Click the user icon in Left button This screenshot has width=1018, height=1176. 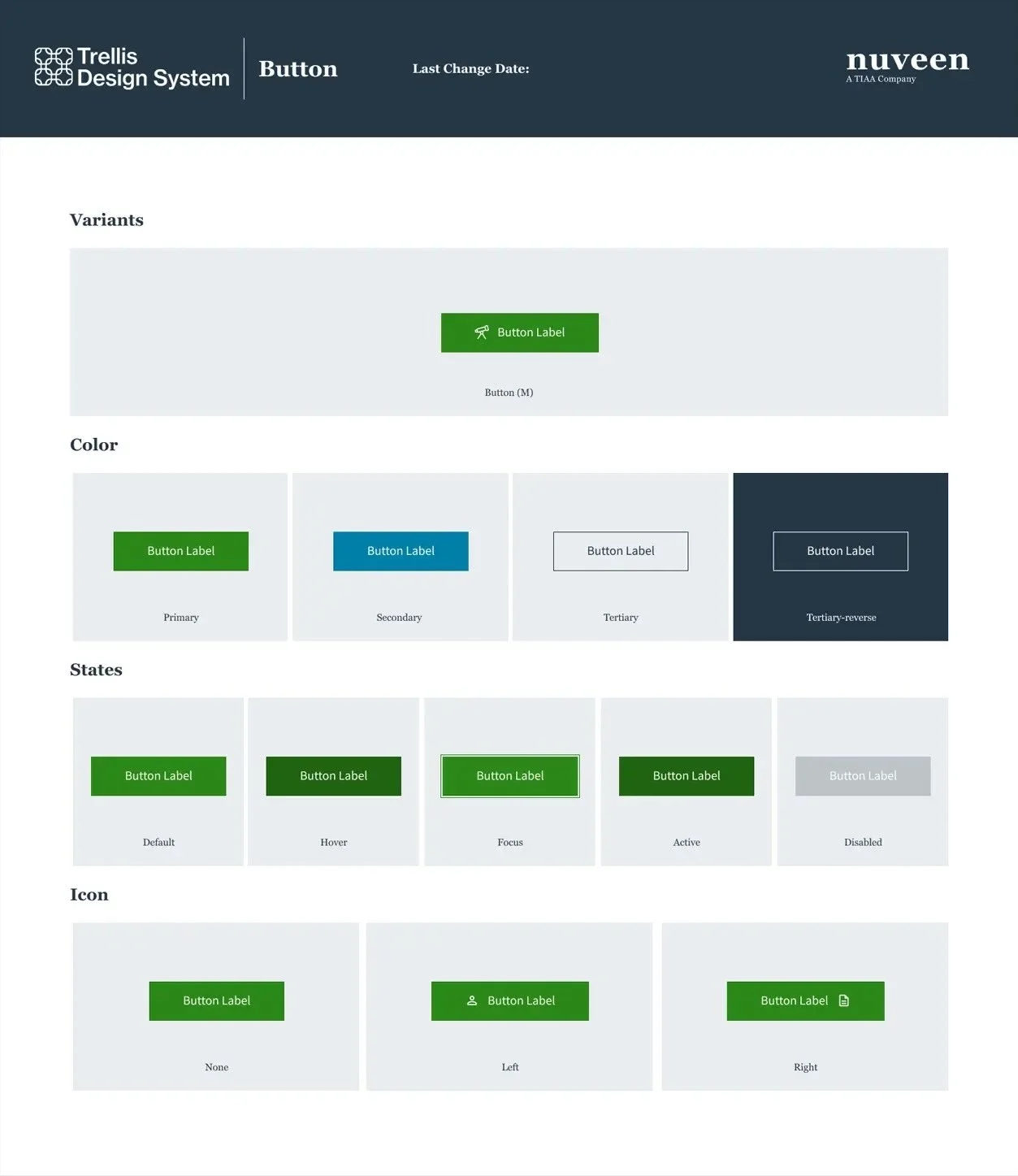[472, 1001]
